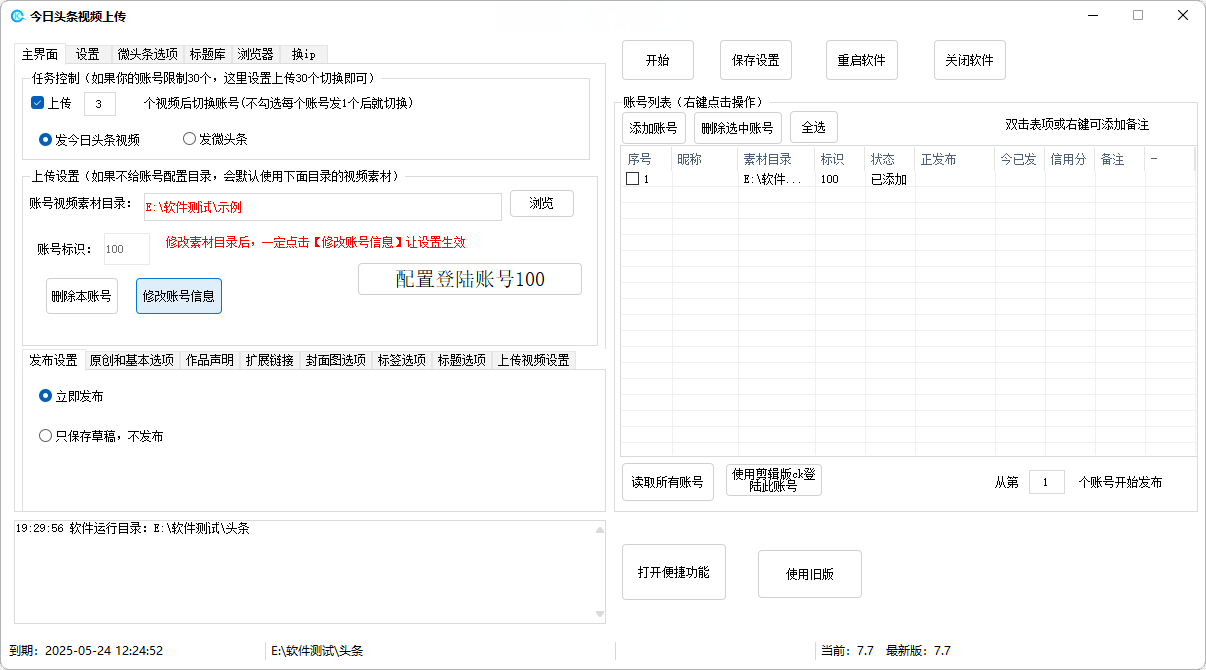1206x670 pixels.
Task: Click the log scrollbar up arrow
Action: point(600,530)
